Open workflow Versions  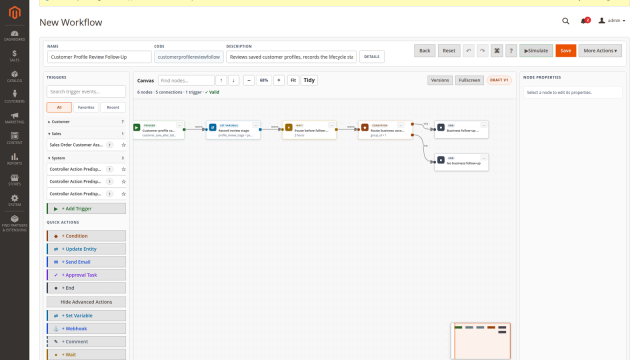(x=440, y=80)
